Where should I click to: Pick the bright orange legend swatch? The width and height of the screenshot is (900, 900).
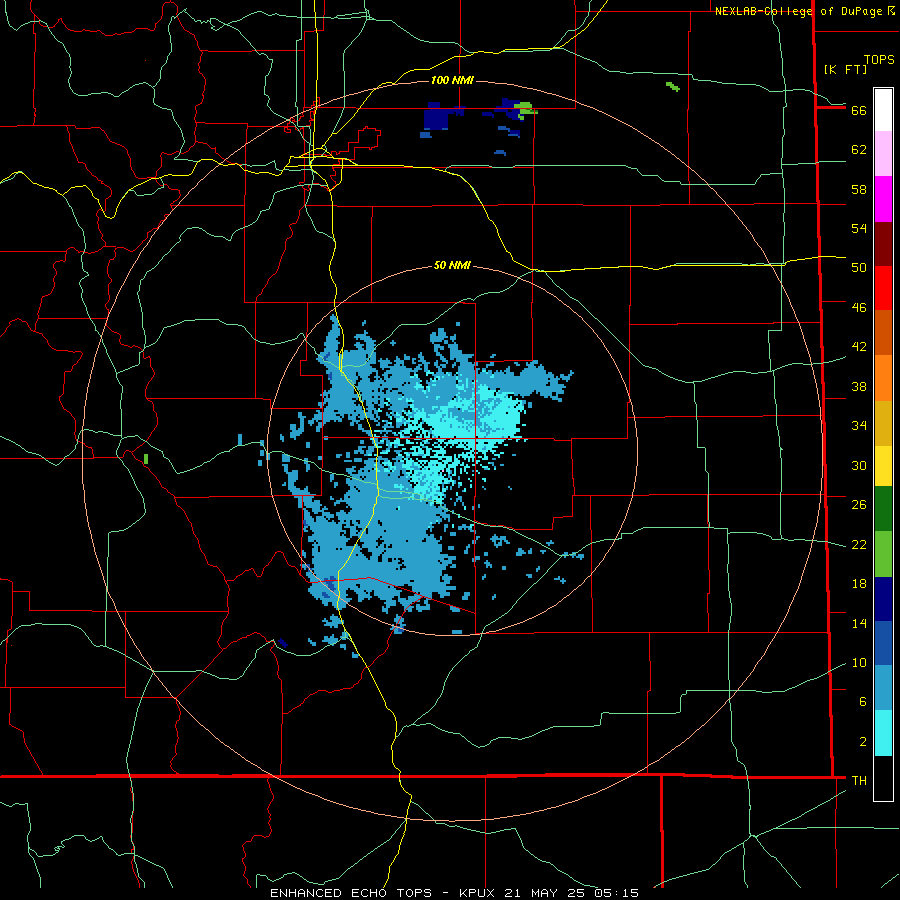[x=883, y=378]
